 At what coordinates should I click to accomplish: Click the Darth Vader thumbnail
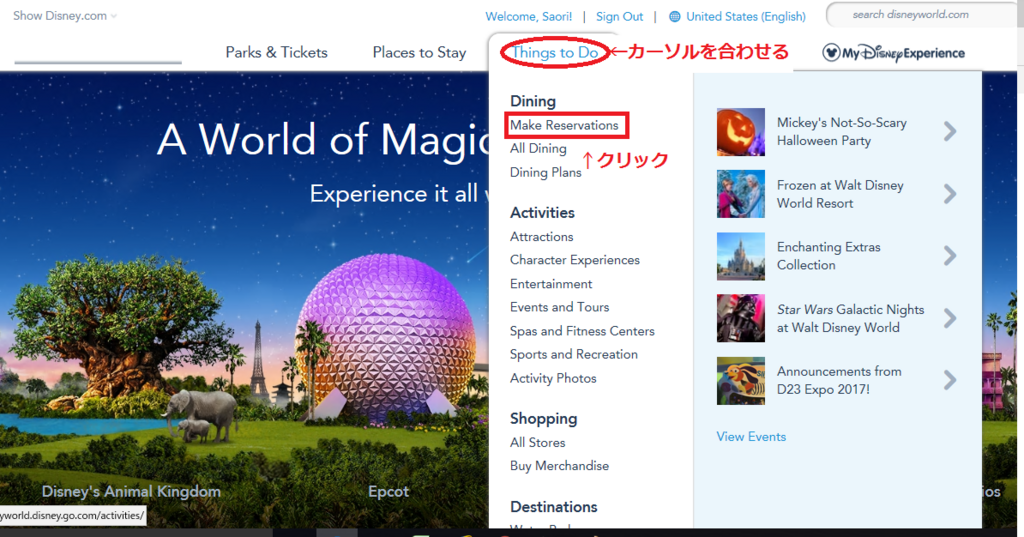click(x=741, y=318)
